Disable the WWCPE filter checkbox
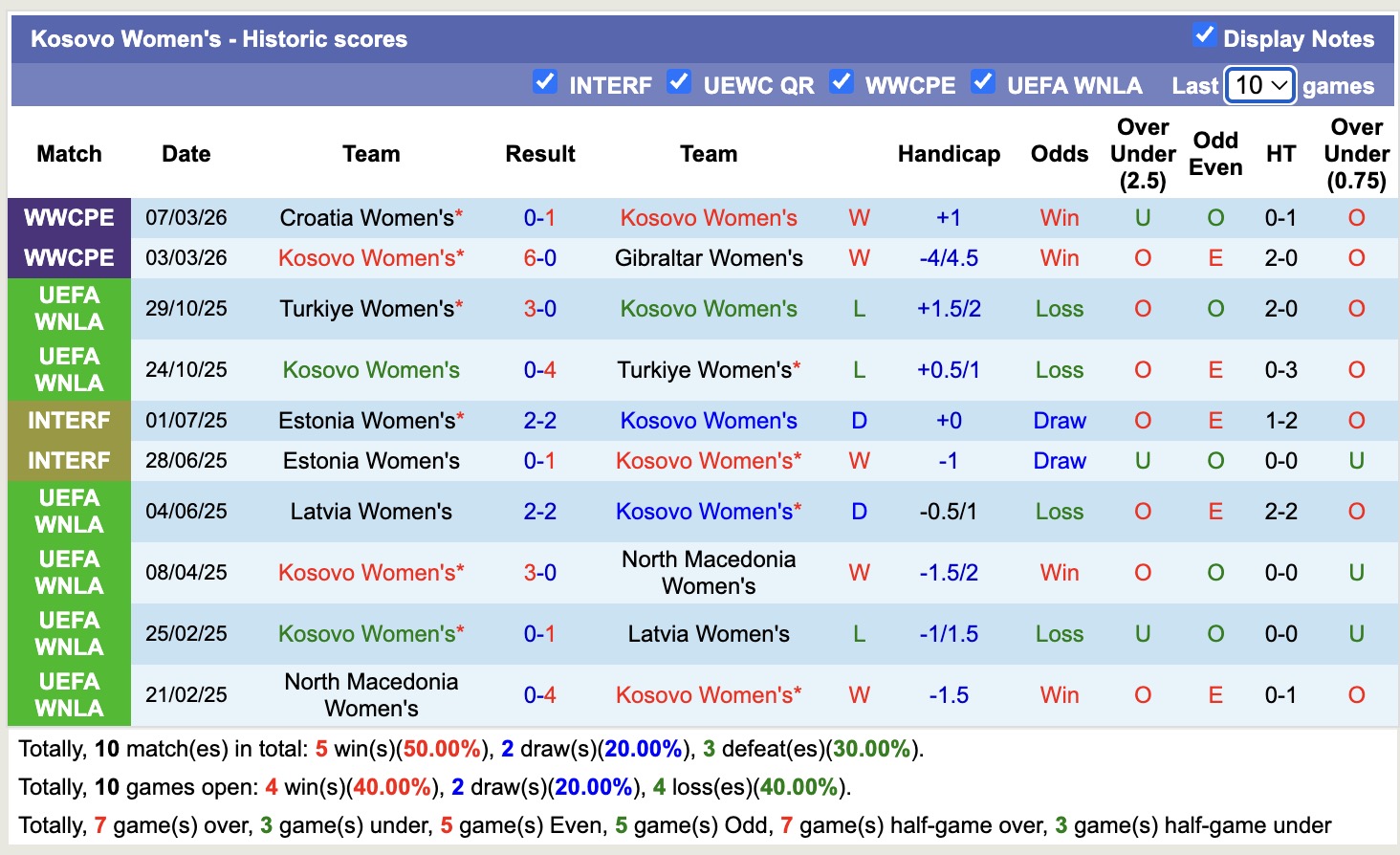Viewport: 1400px width, 855px height. tap(841, 82)
